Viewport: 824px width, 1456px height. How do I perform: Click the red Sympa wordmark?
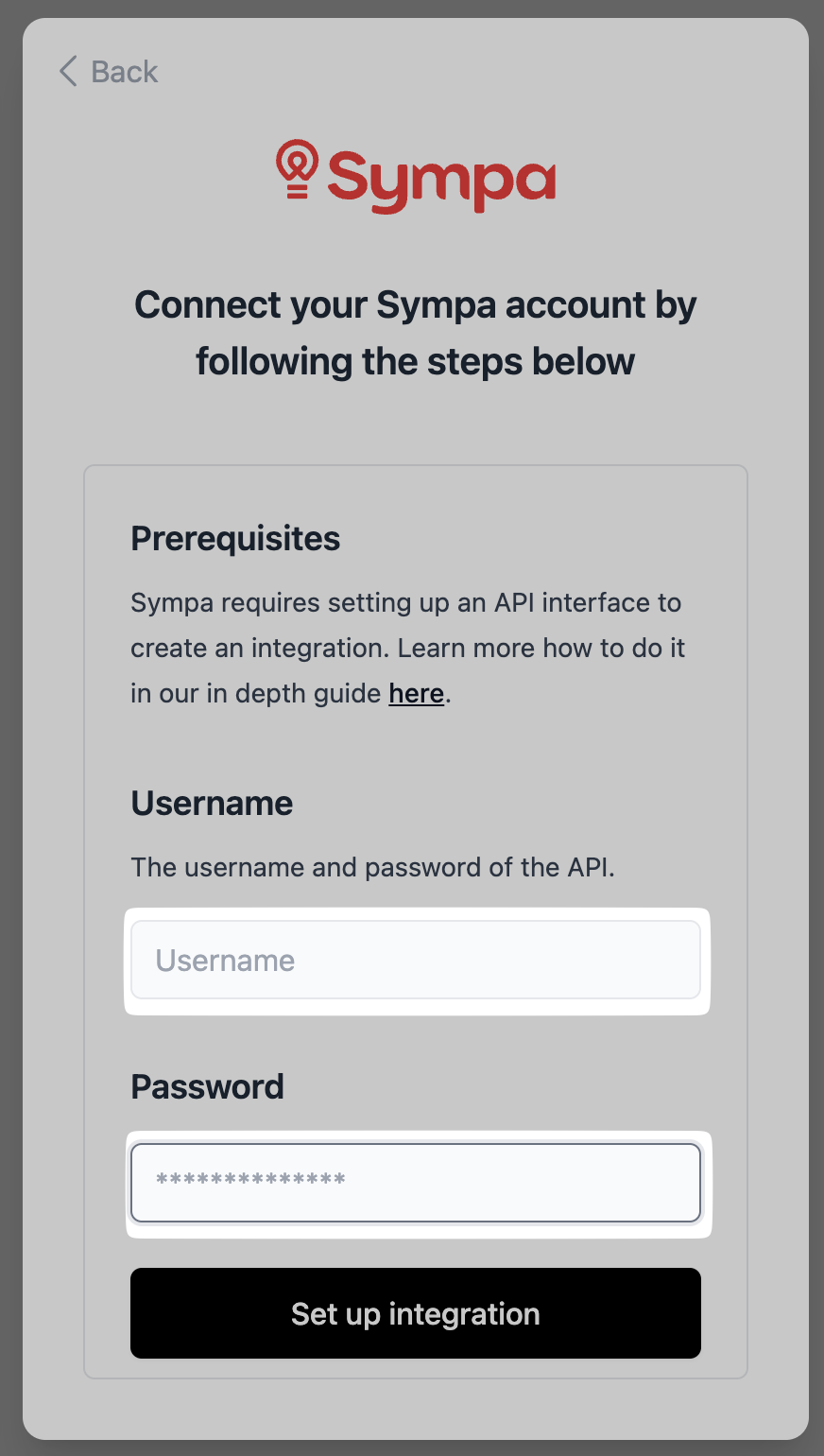(x=440, y=180)
